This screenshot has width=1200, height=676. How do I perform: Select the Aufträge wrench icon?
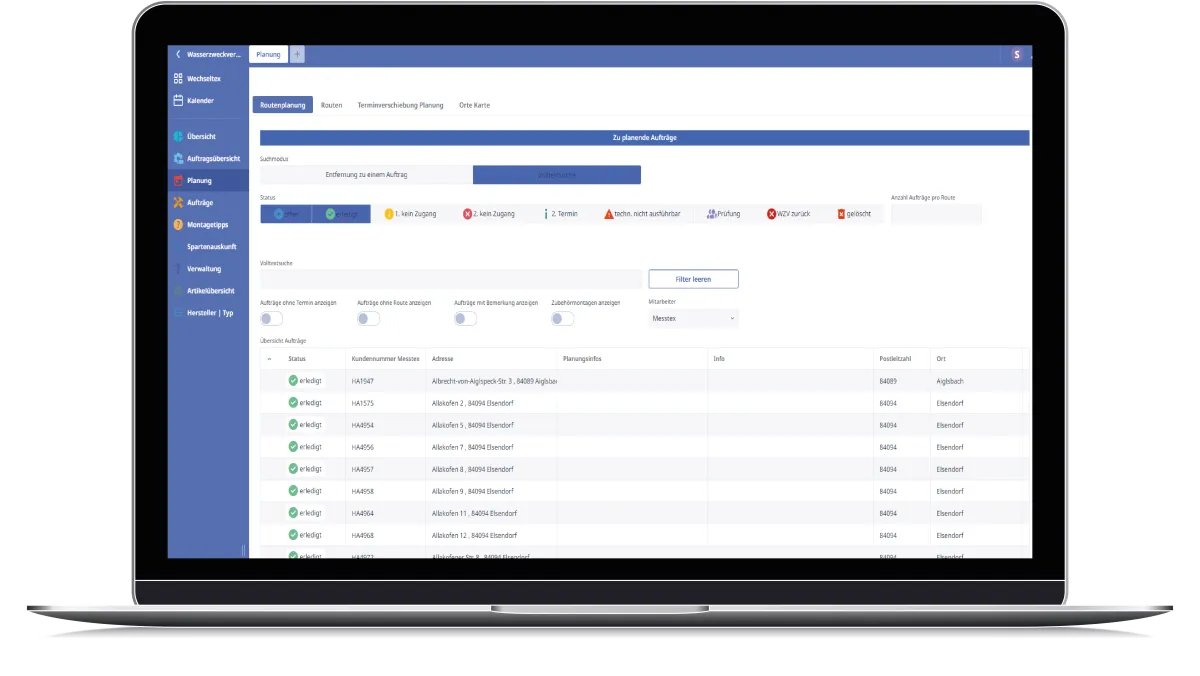point(181,202)
